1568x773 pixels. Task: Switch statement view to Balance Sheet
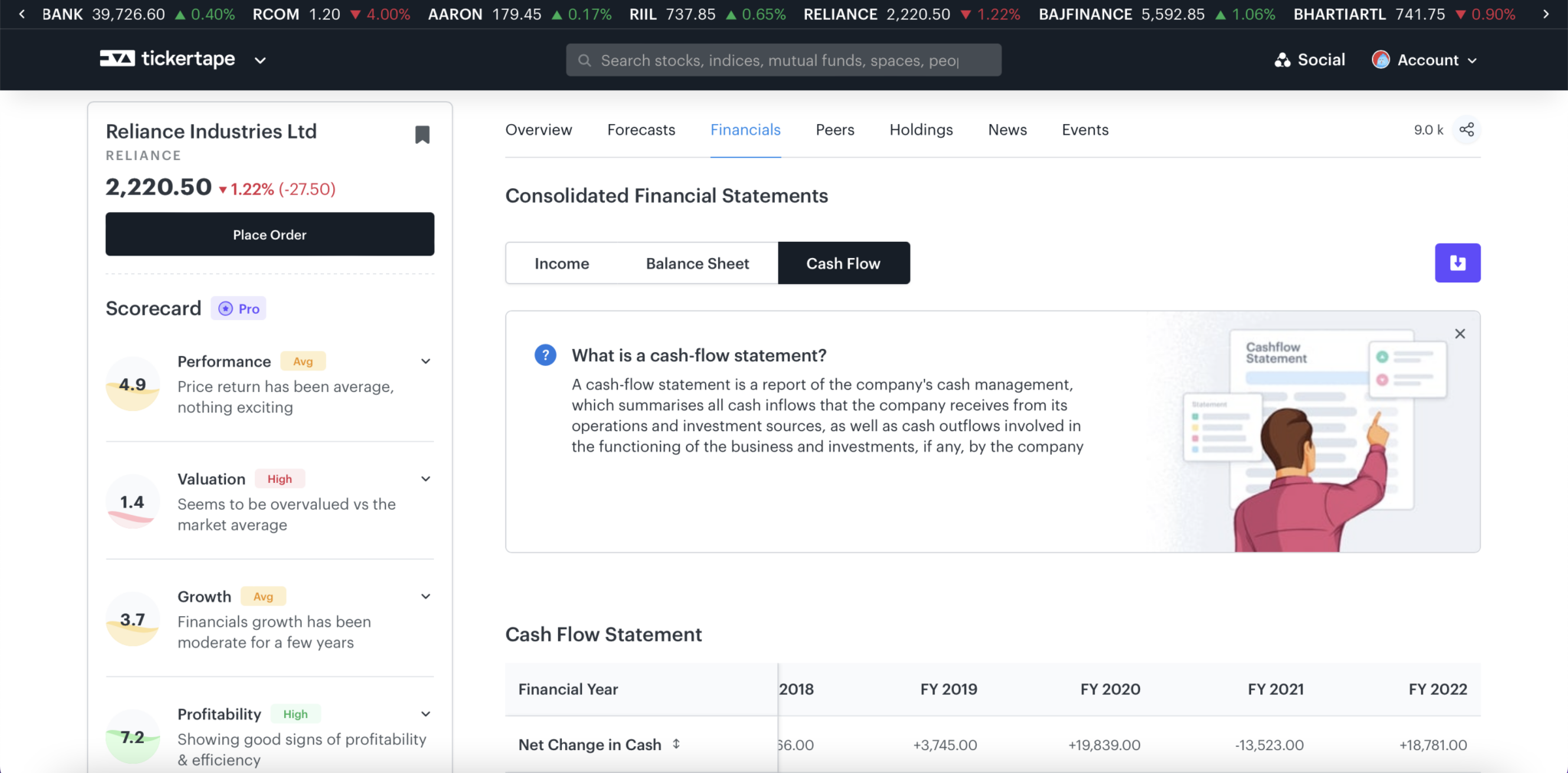(x=697, y=263)
